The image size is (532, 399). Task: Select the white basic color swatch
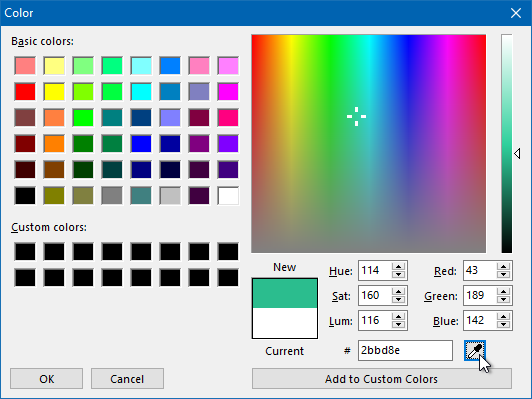pyautogui.click(x=228, y=196)
